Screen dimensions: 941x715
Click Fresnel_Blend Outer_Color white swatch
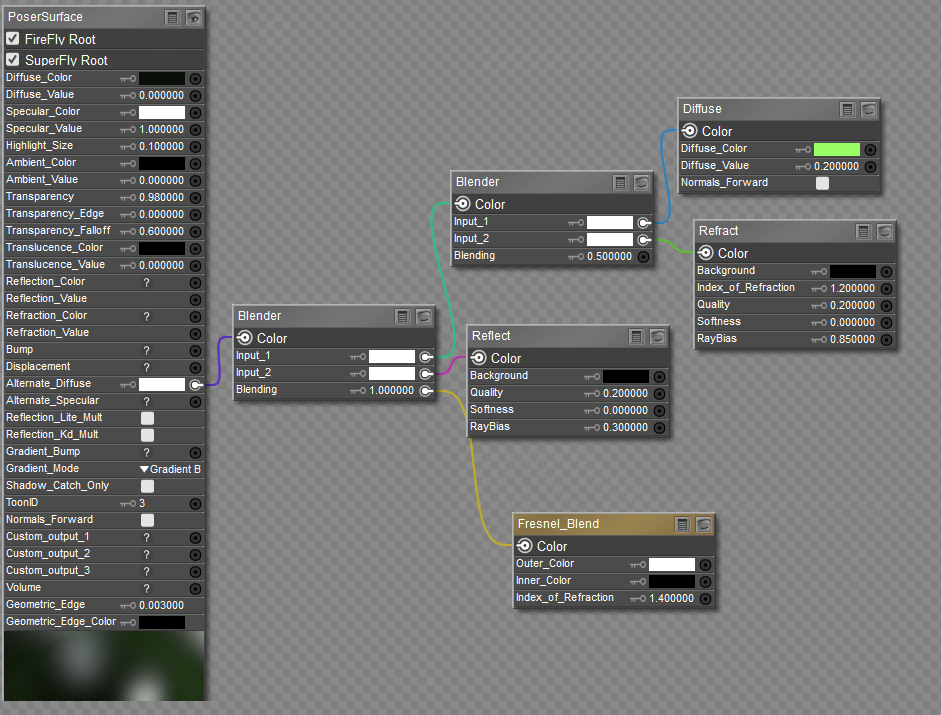pos(672,565)
